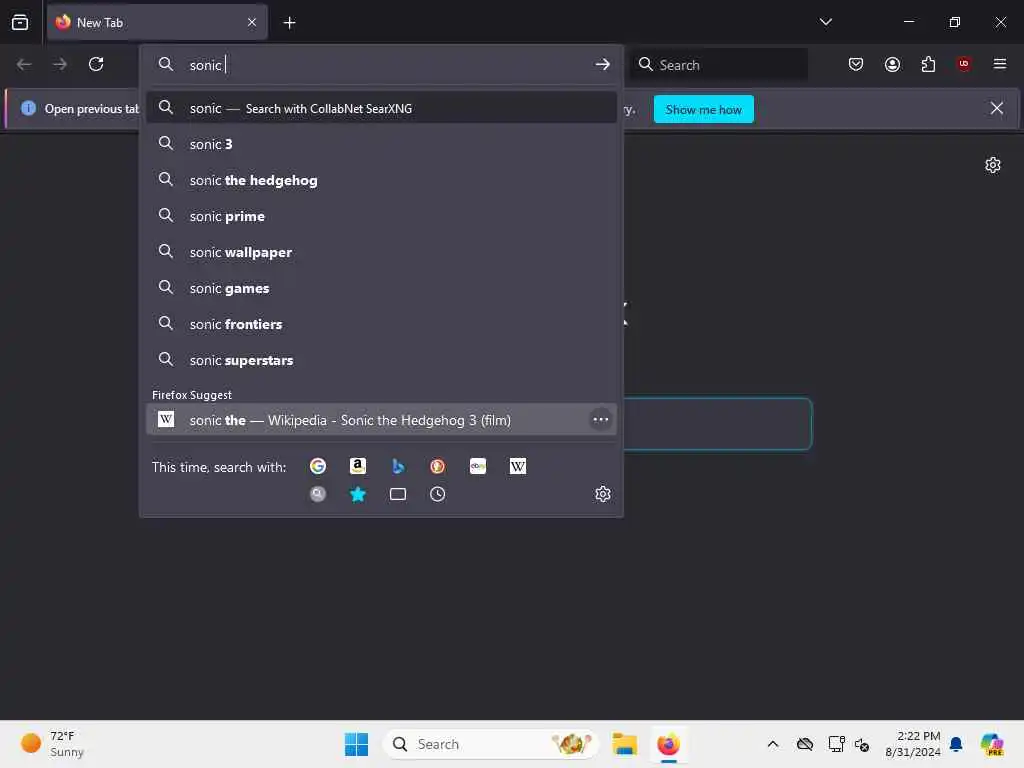Open the Extensions puzzle icon
The image size is (1024, 768).
[x=928, y=64]
